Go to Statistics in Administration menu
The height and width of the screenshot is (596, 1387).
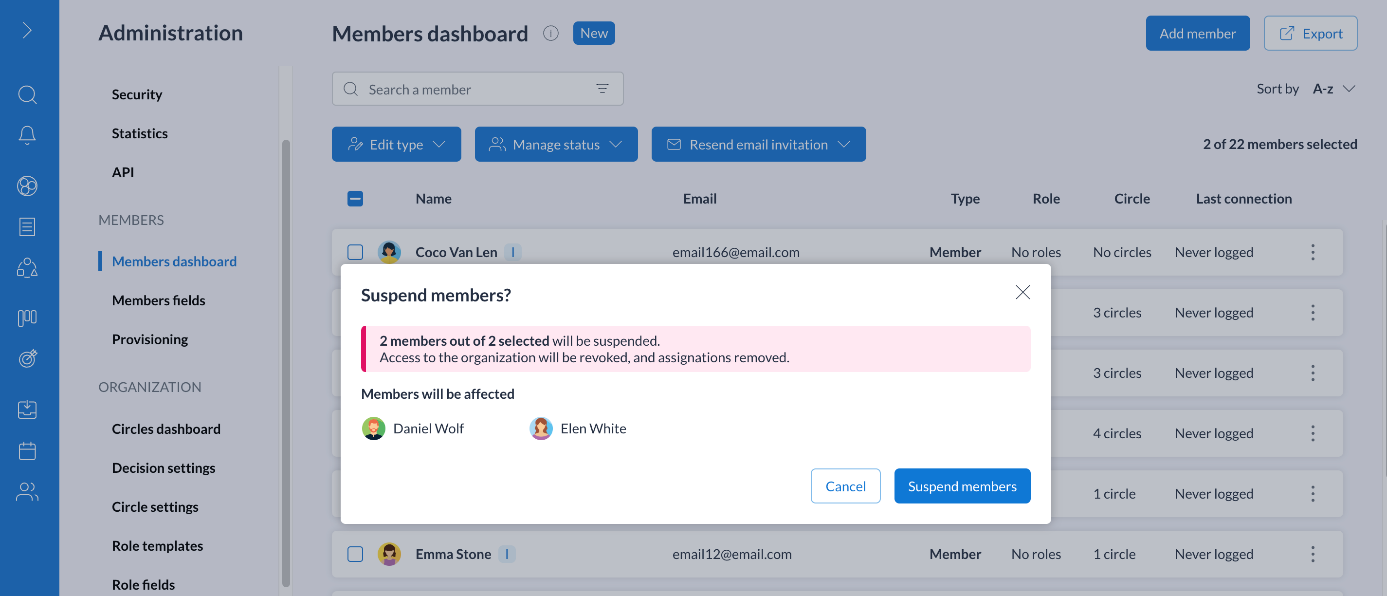[x=140, y=133]
